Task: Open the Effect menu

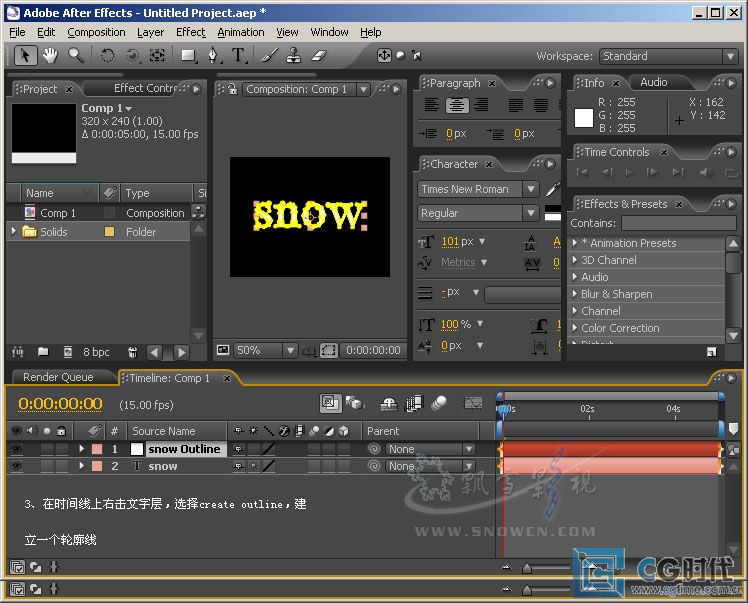Action: (x=191, y=32)
